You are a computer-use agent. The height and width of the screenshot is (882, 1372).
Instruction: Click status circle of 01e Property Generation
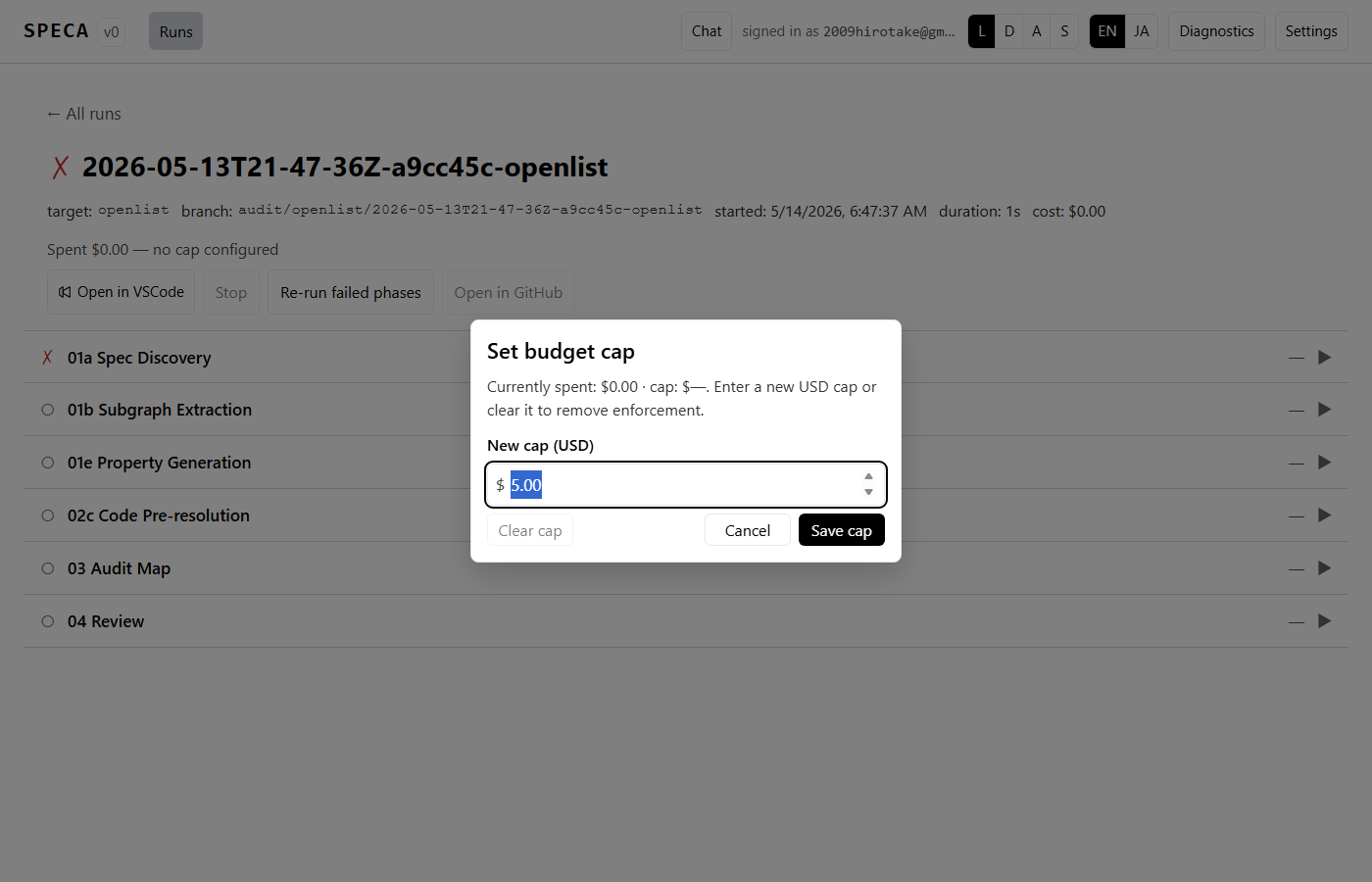[47, 463]
